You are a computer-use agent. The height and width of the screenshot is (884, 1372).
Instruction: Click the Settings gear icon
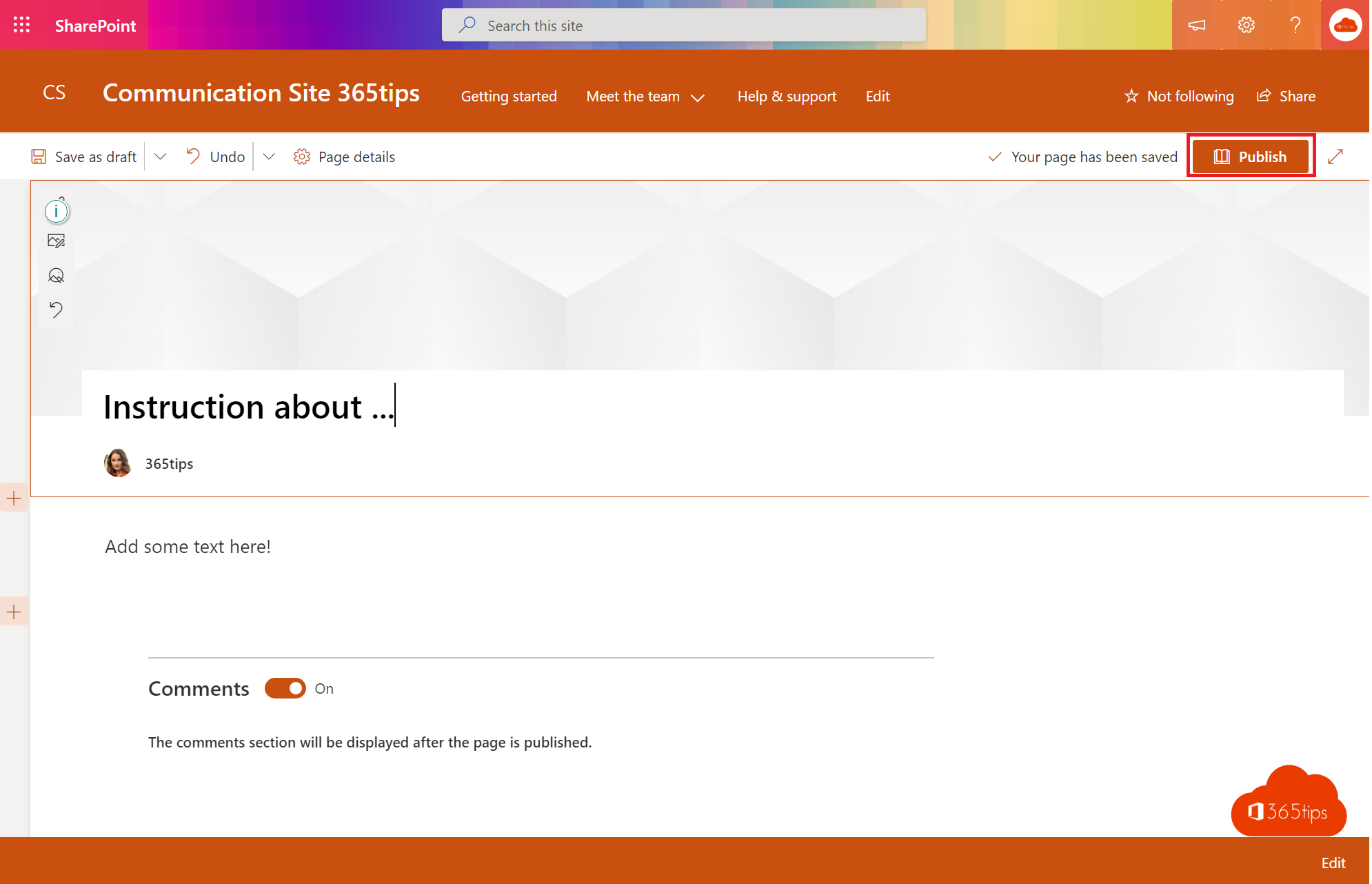[x=1246, y=25]
